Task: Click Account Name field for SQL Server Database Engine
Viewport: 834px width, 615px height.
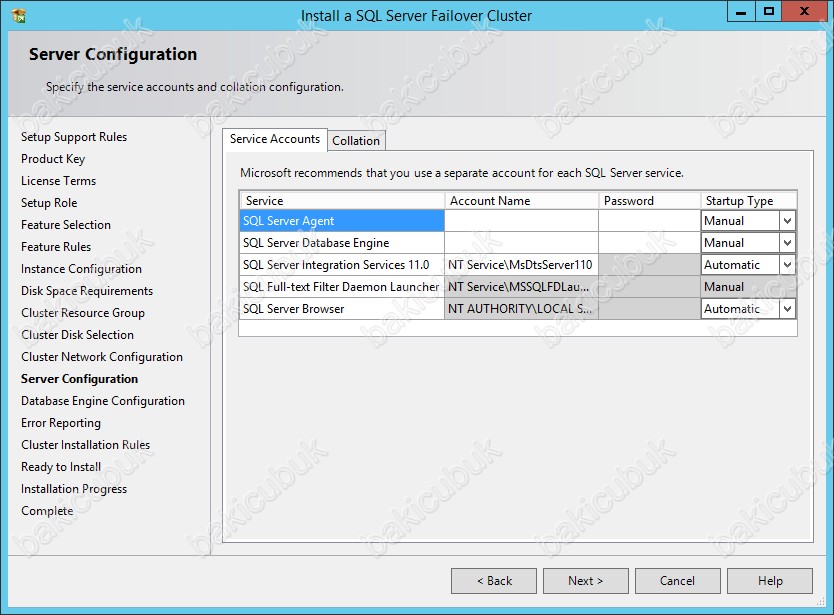Action: click(x=521, y=243)
